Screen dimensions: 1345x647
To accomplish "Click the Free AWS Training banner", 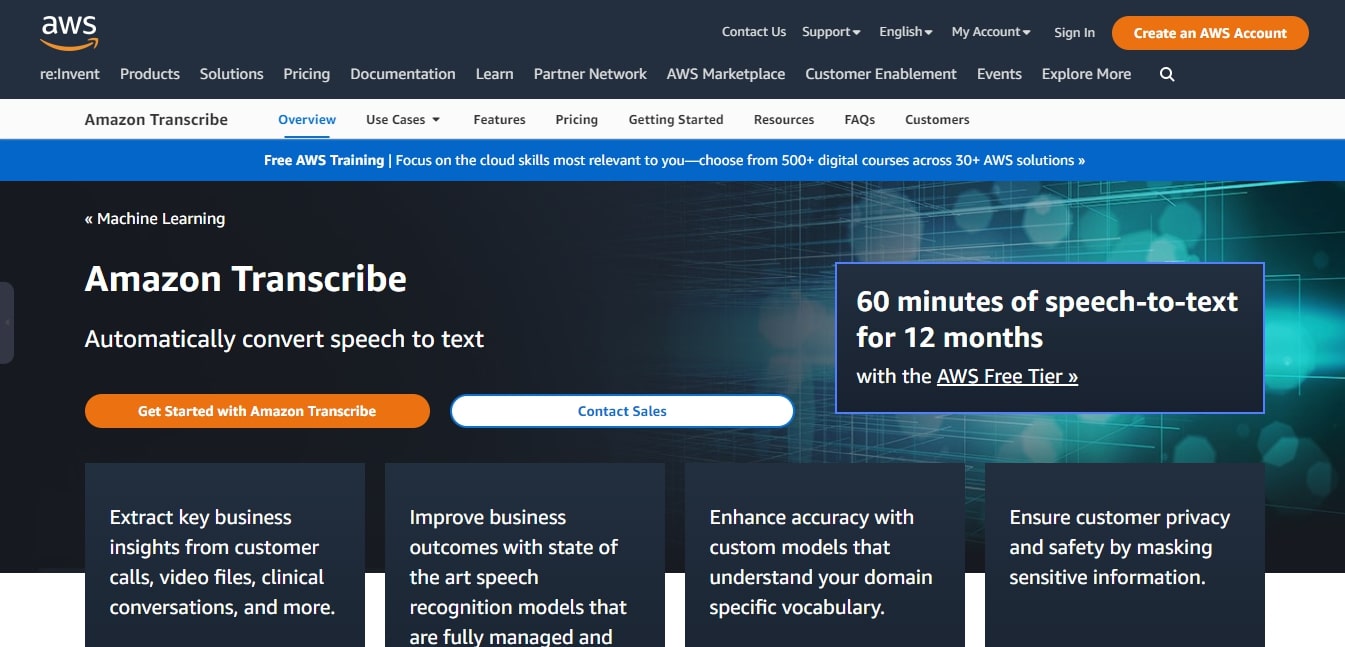I will (x=674, y=160).
